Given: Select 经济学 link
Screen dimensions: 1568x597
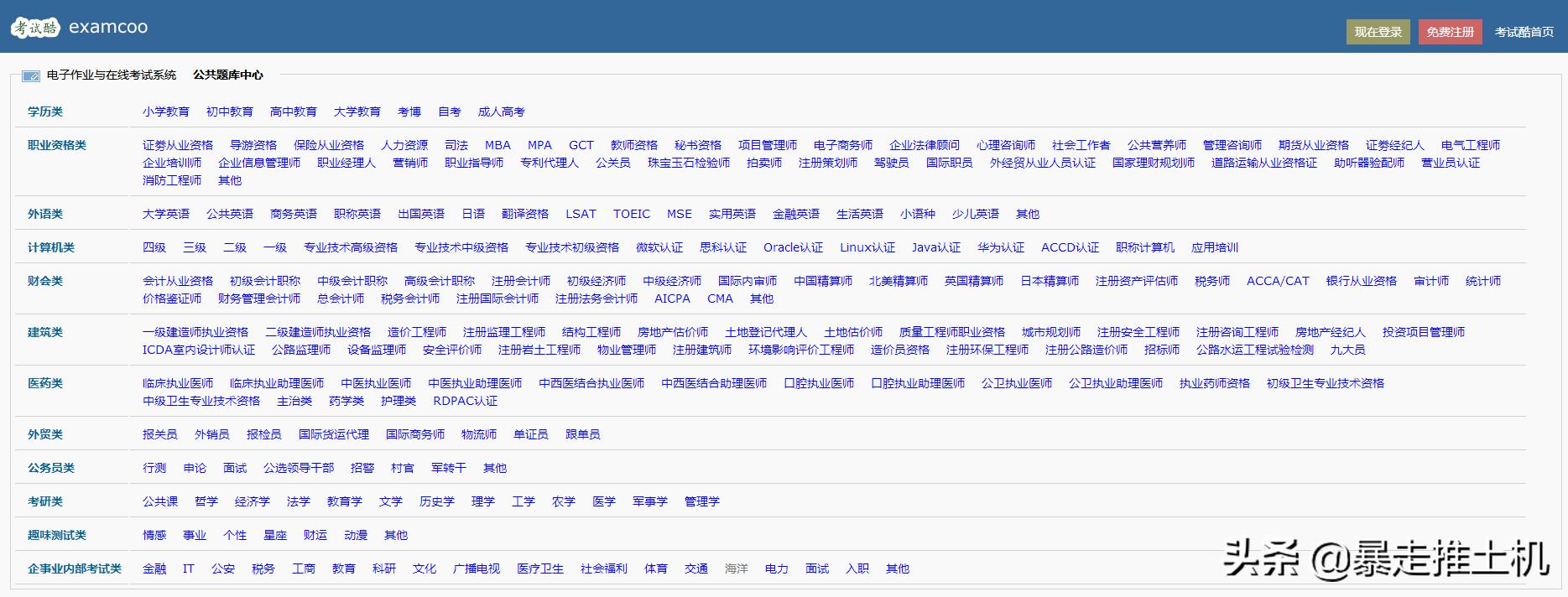Looking at the screenshot, I should [x=253, y=501].
